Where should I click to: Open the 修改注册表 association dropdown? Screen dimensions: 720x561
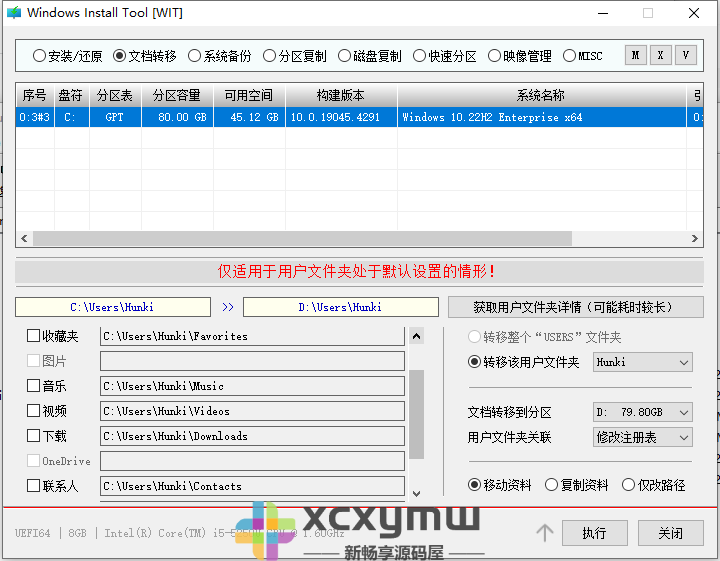point(642,437)
